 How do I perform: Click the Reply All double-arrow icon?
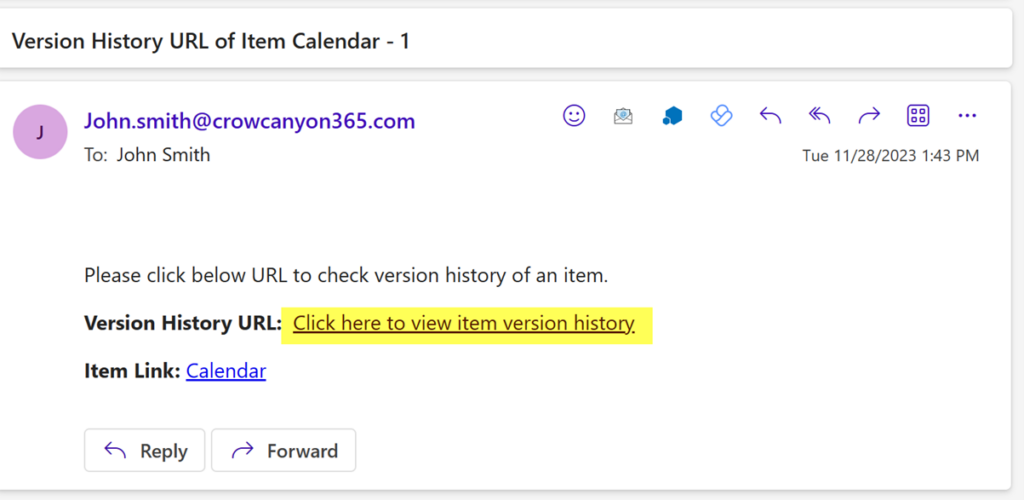(820, 117)
